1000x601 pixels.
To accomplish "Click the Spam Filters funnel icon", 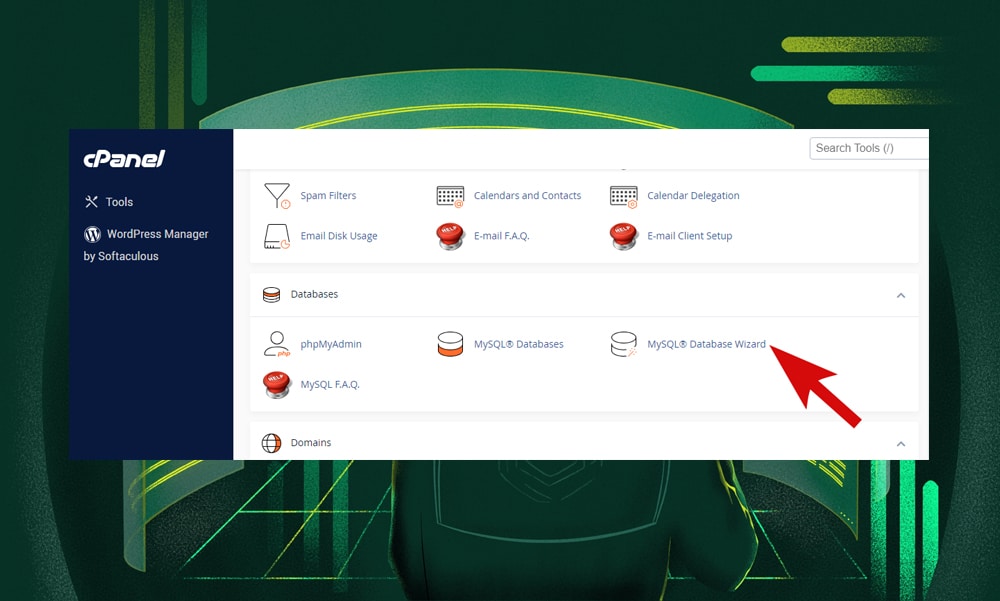I will [x=276, y=195].
